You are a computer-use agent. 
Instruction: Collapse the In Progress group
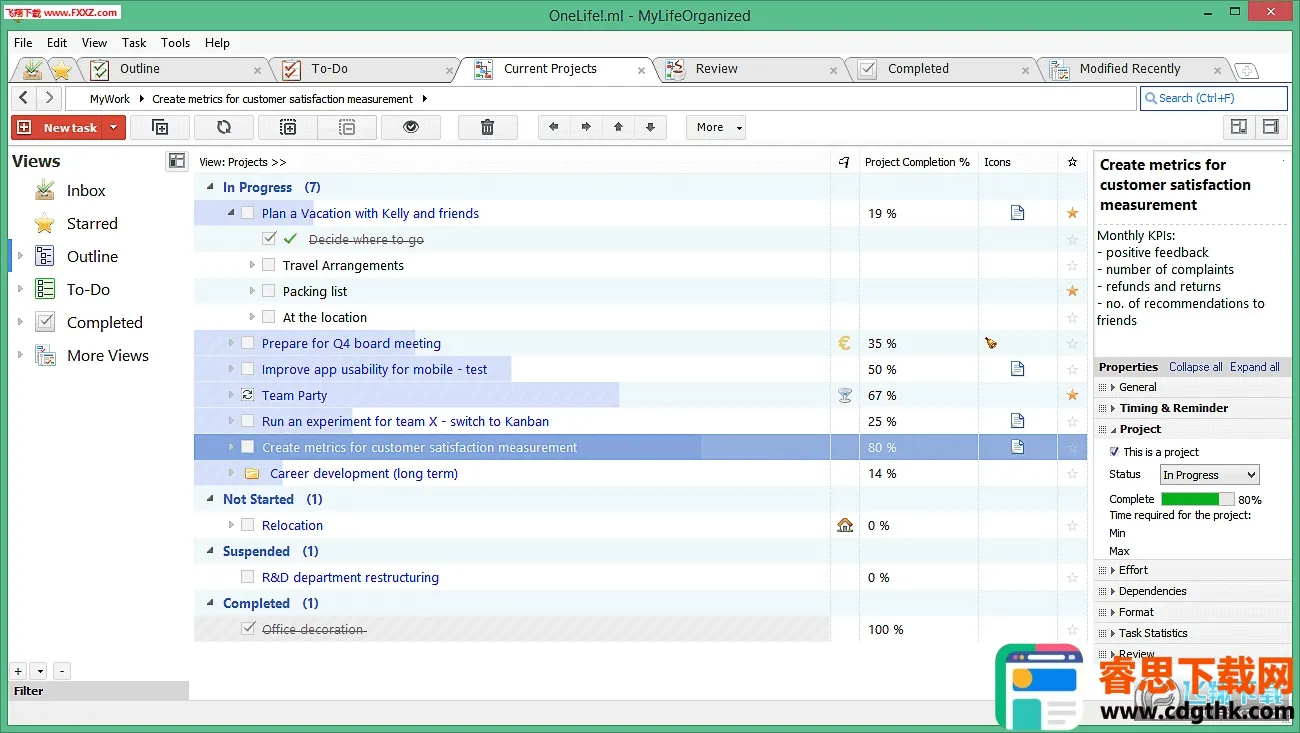[210, 187]
